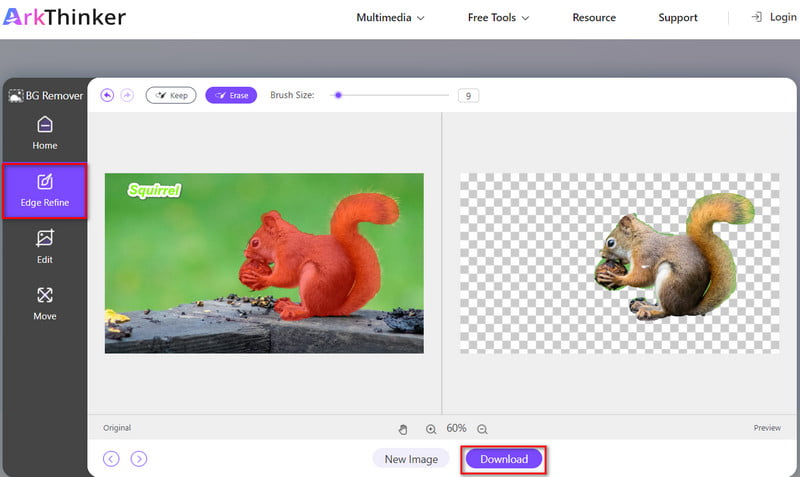Click the New Image button
800x477 pixels.
coord(411,459)
